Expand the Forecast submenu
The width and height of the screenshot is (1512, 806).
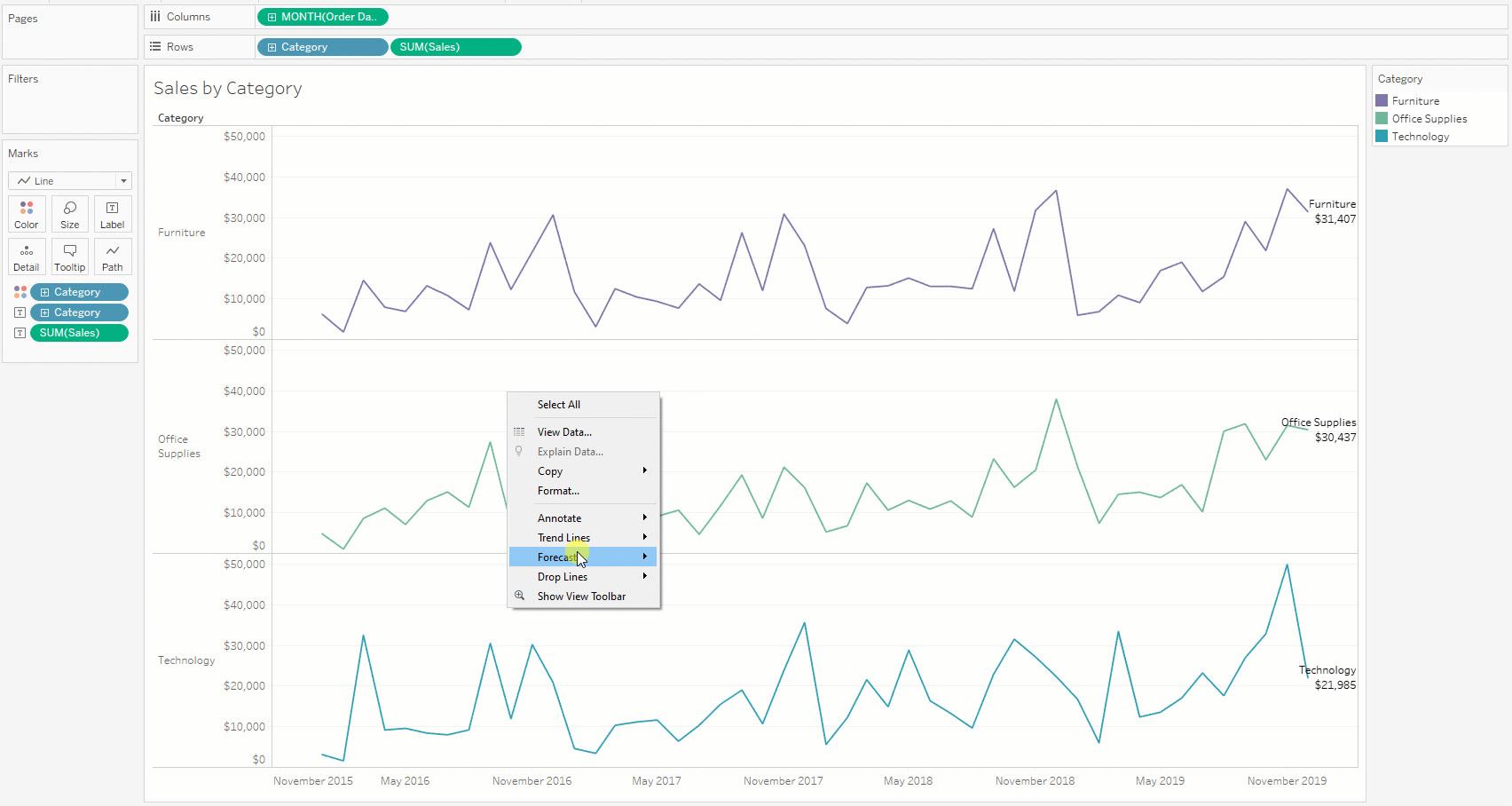(x=583, y=557)
